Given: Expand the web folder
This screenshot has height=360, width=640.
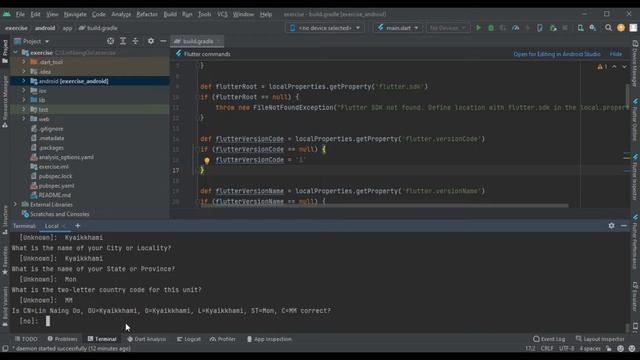Looking at the screenshot, I should [x=24, y=119].
